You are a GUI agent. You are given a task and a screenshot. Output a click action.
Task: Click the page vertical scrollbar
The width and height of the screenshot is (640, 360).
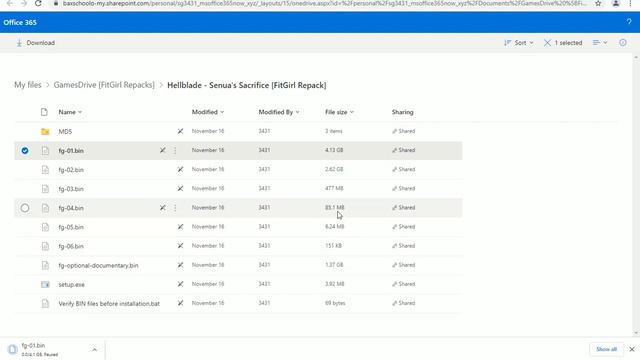[x=636, y=195]
